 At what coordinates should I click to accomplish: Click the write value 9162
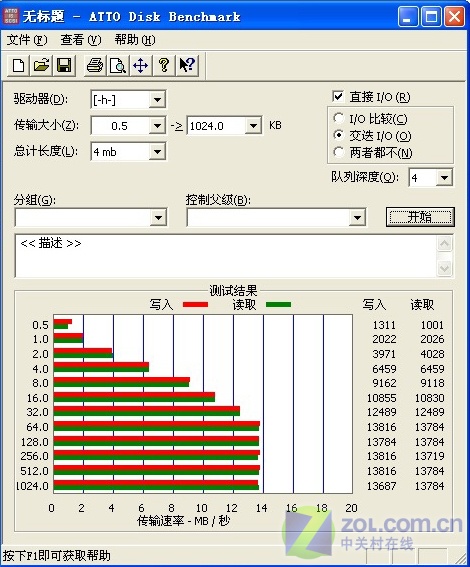(384, 383)
